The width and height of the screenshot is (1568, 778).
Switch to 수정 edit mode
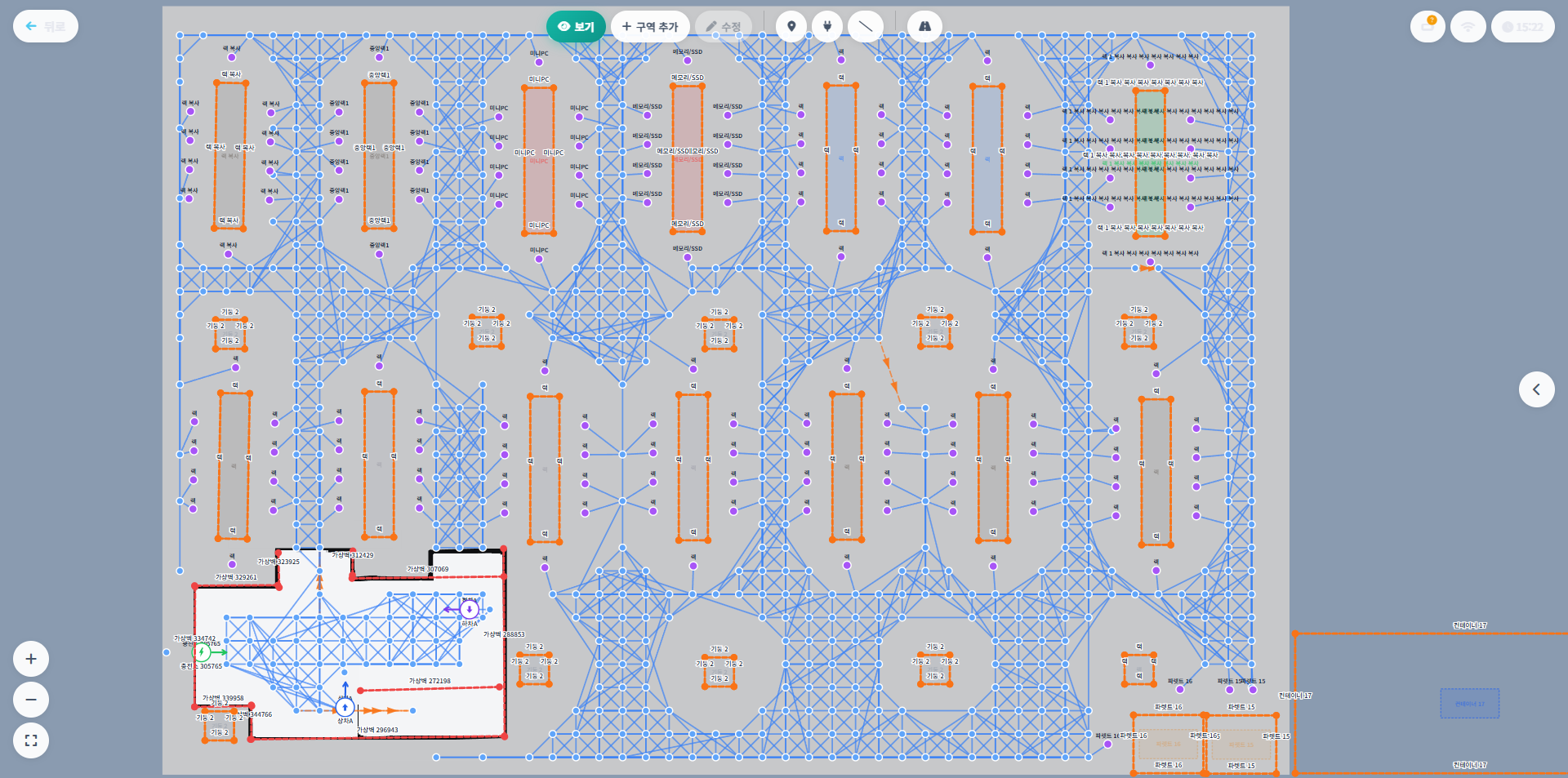coord(723,26)
